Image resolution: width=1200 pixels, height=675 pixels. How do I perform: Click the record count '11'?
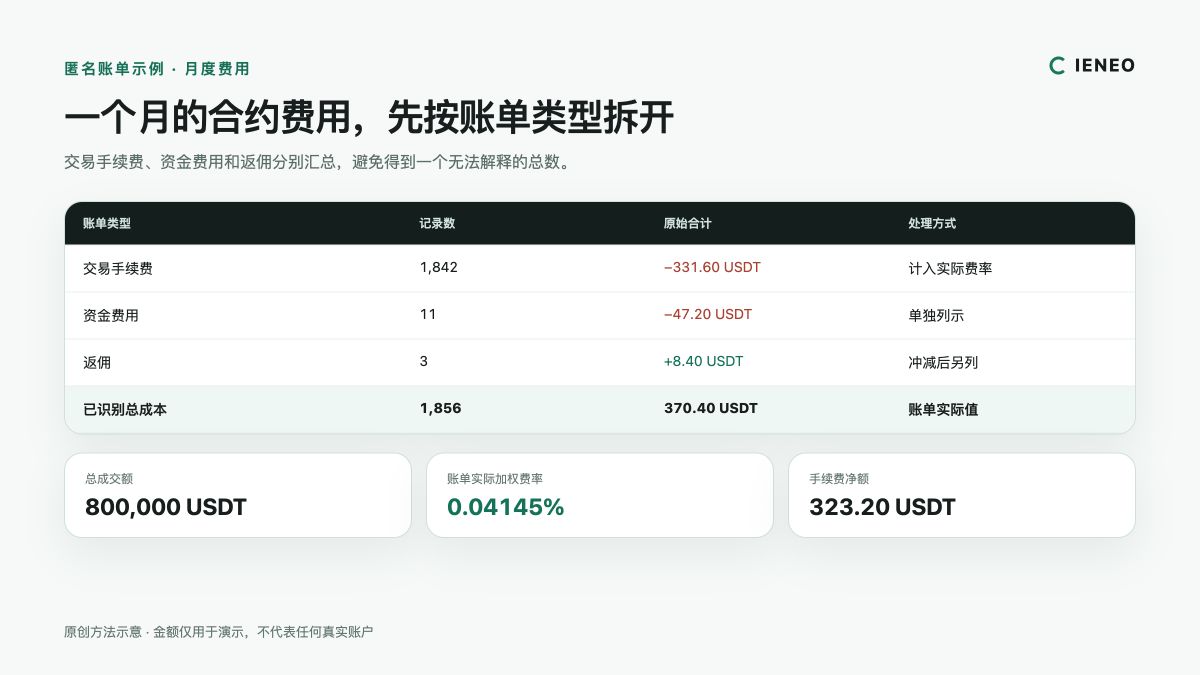428,314
